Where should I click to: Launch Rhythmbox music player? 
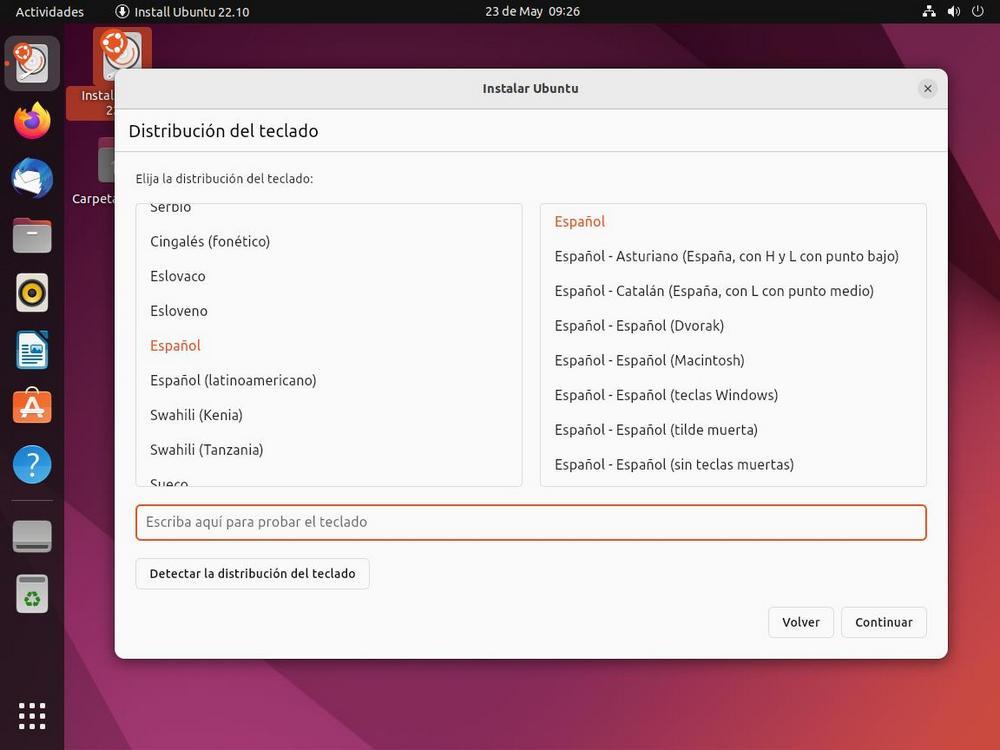point(32,293)
